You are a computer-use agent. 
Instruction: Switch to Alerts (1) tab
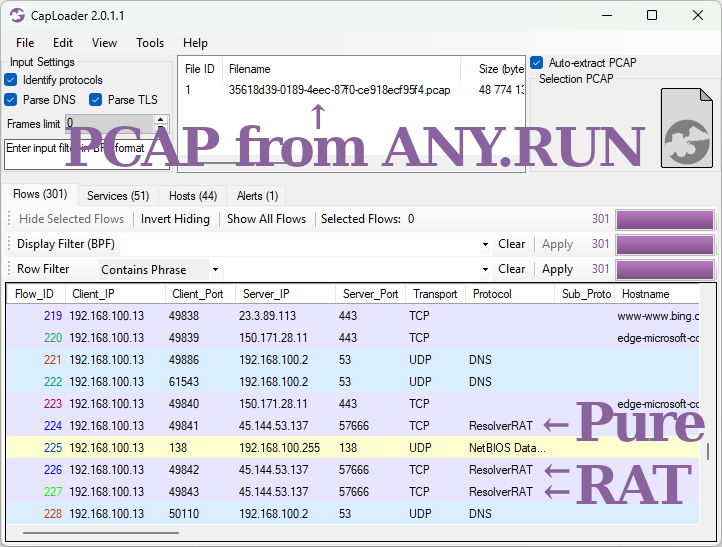point(257,196)
